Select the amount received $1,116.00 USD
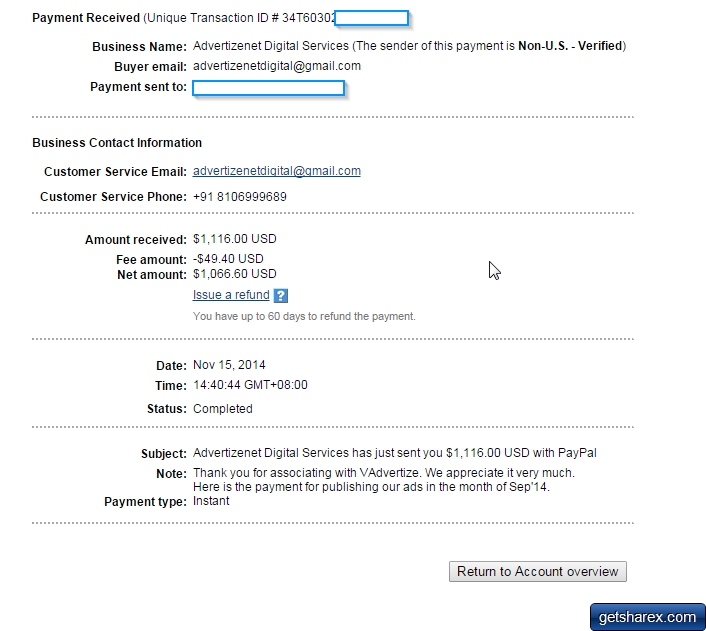This screenshot has width=706, height=631. coord(235,239)
